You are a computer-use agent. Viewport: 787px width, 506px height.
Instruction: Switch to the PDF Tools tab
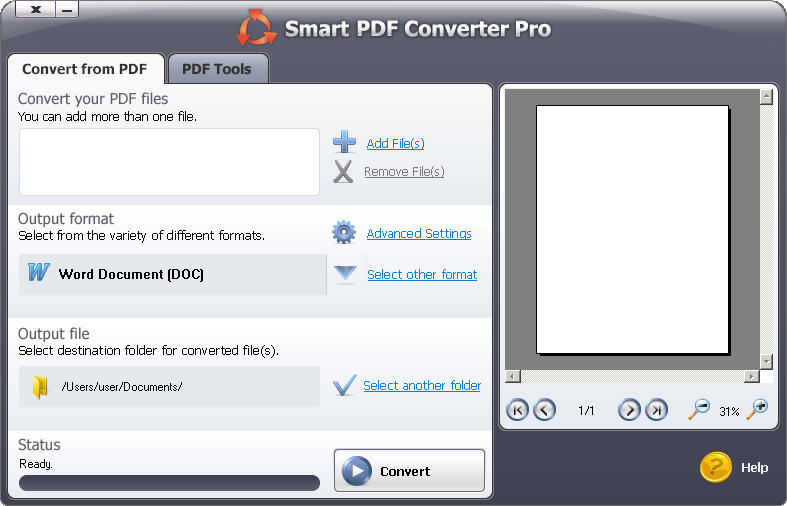(217, 69)
